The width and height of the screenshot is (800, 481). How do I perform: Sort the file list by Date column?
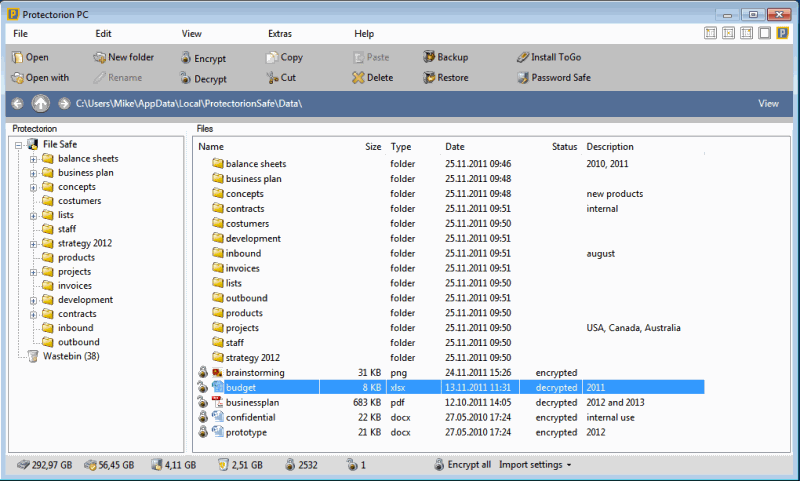(x=455, y=147)
